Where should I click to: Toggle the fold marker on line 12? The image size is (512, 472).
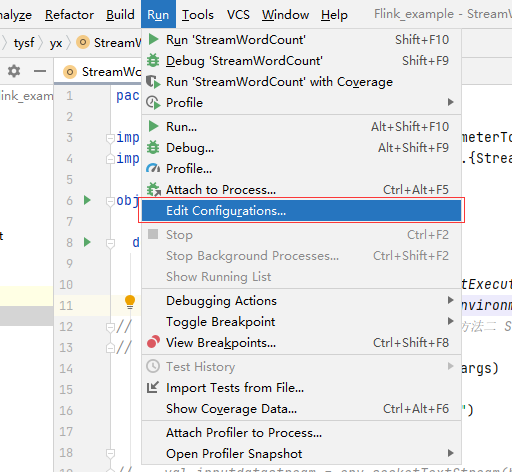click(x=110, y=327)
